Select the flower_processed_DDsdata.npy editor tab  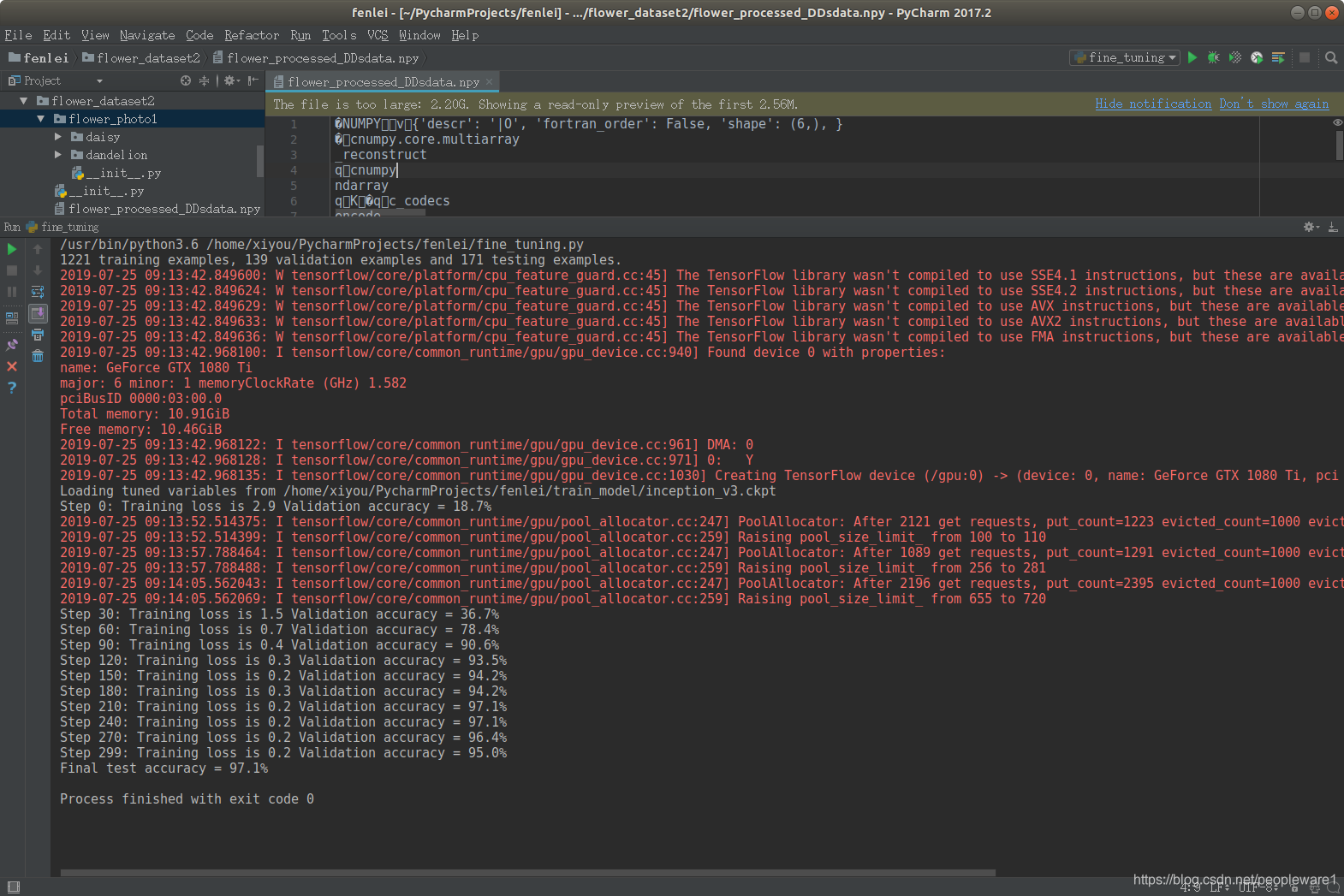pos(383,82)
